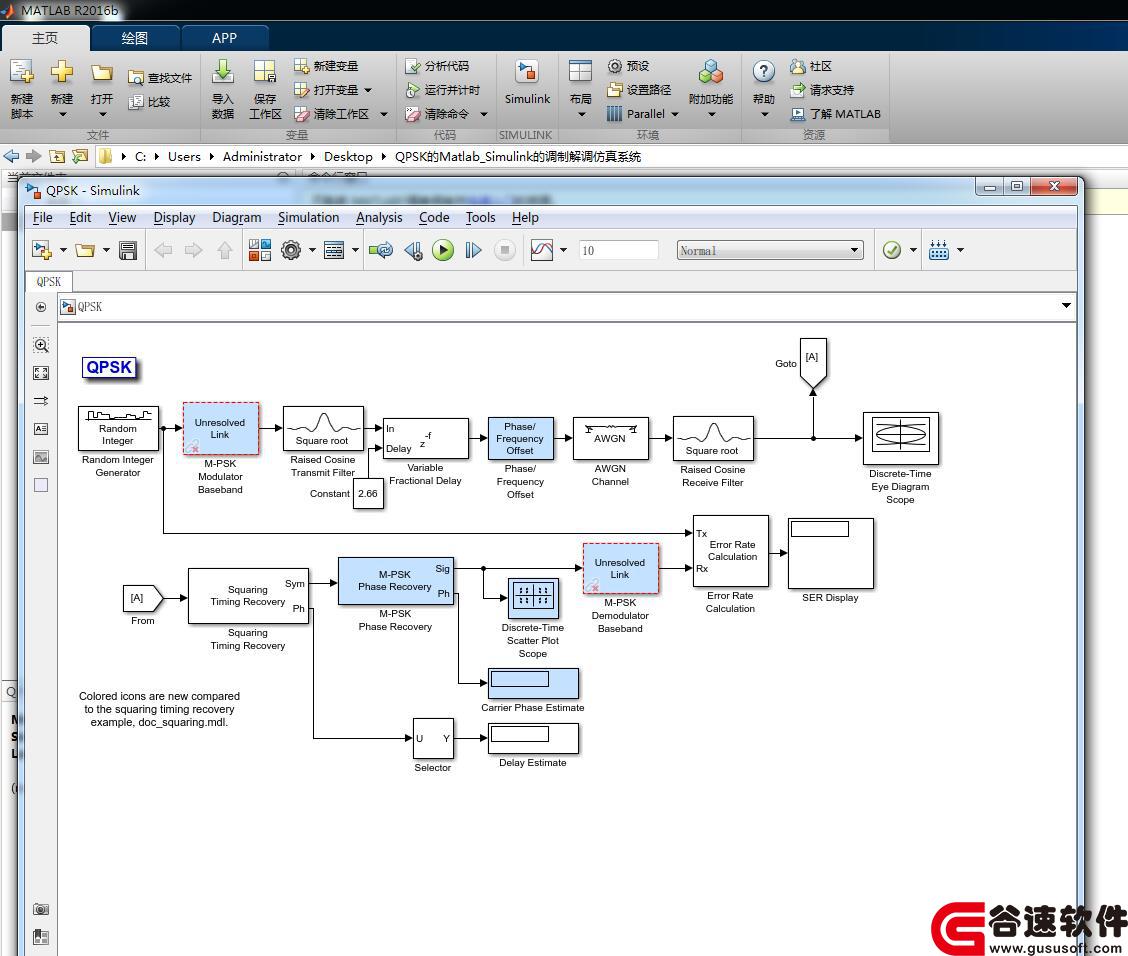Go up one folder in MATLAB address bar
Viewport: 1128px width, 956px height.
57,156
